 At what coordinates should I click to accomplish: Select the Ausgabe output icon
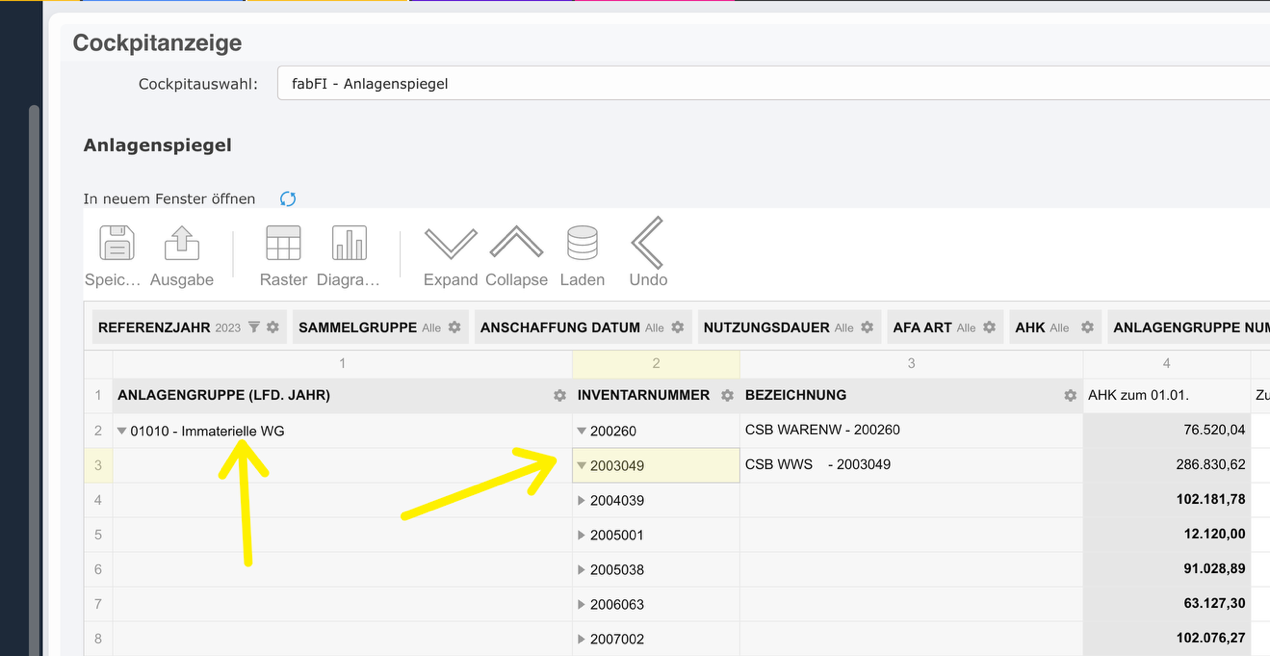tap(181, 243)
